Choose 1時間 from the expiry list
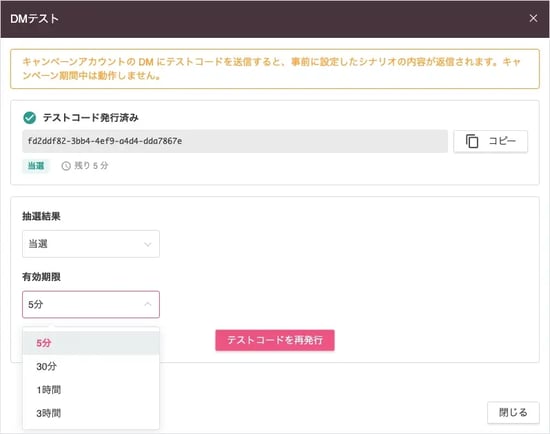The width and height of the screenshot is (550, 434). pyautogui.click(x=91, y=390)
